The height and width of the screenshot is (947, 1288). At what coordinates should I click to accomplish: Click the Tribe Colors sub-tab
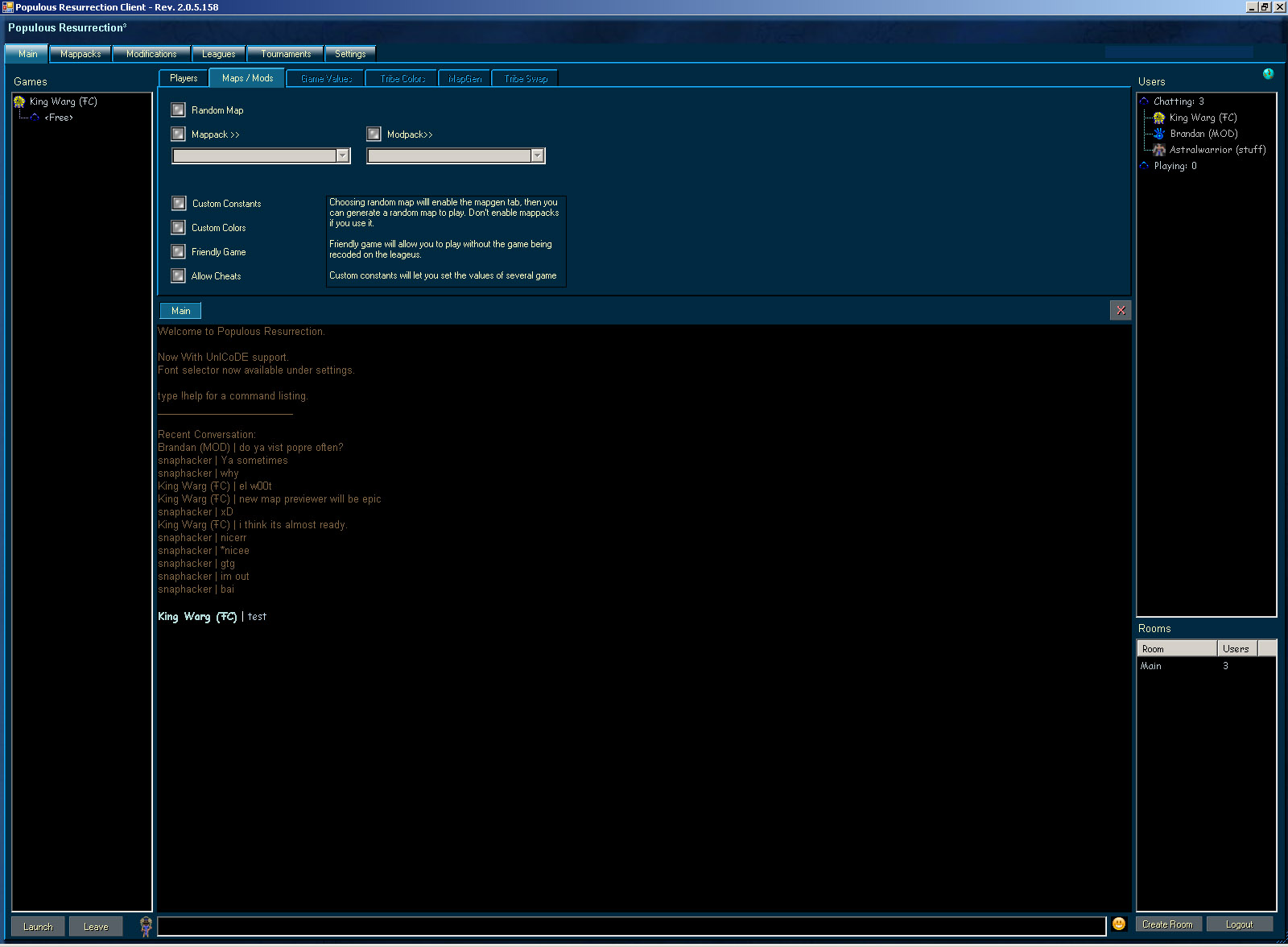402,79
